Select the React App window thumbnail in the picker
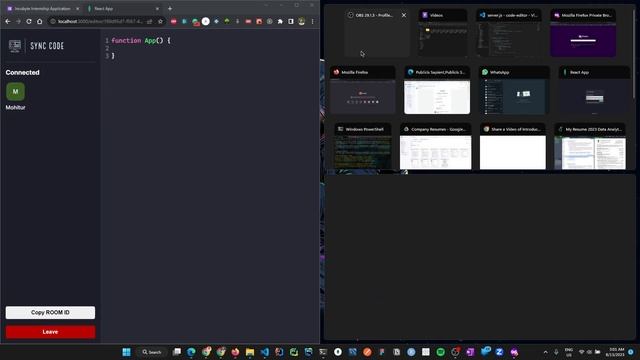Viewport: 640px width, 360px height. coord(594,90)
